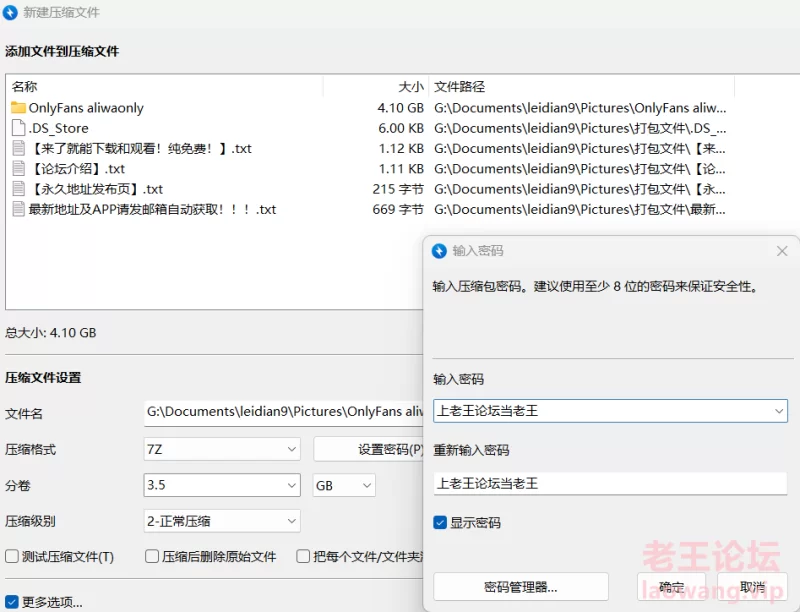This screenshot has height=612, width=800.
Task: Click the OnlyFans aliw... file path cell
Action: click(580, 108)
